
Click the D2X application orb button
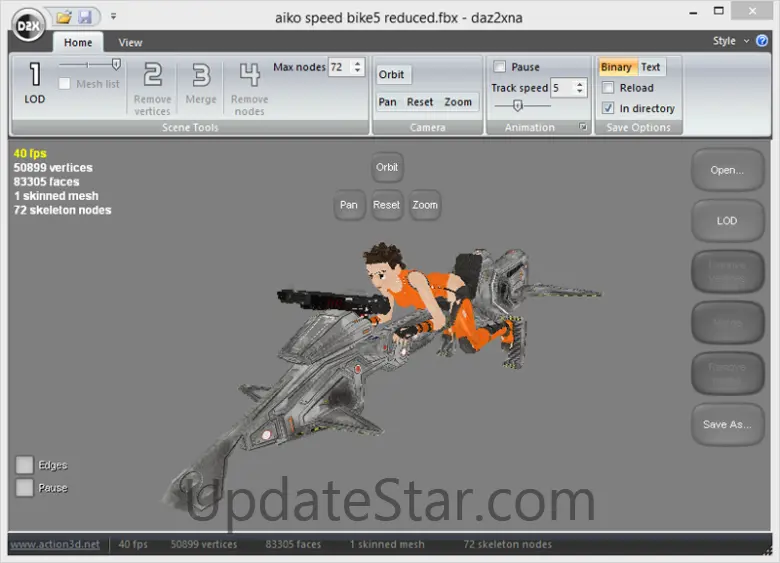click(x=28, y=25)
